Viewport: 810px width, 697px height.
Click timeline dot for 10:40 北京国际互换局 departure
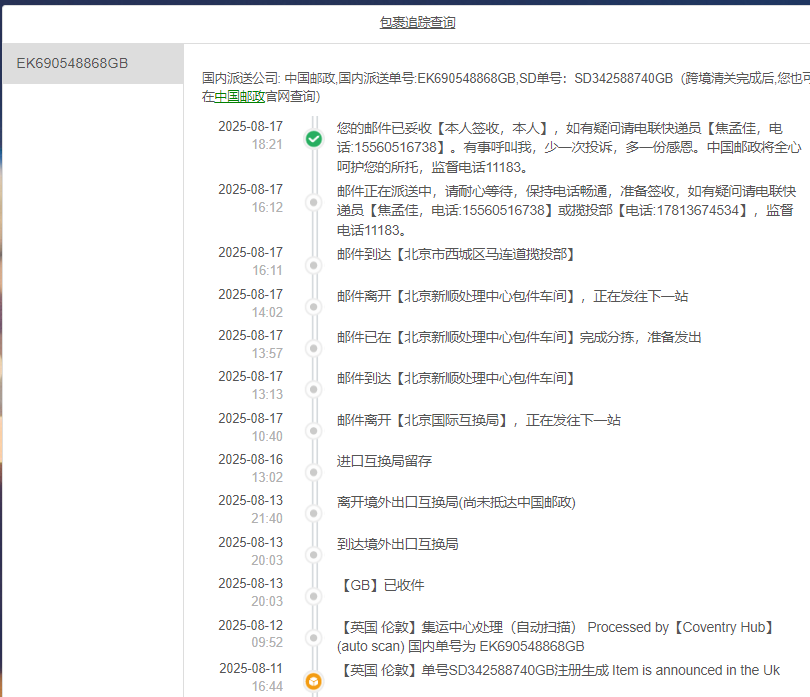[x=314, y=431]
